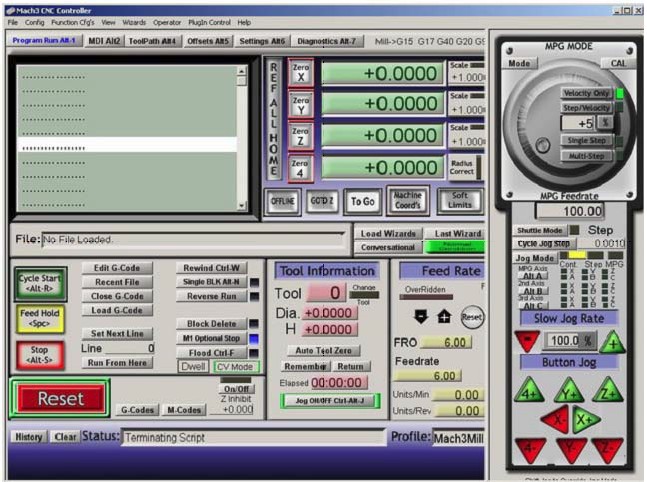
Task: Click the round feed rate Reset button
Action: click(472, 317)
